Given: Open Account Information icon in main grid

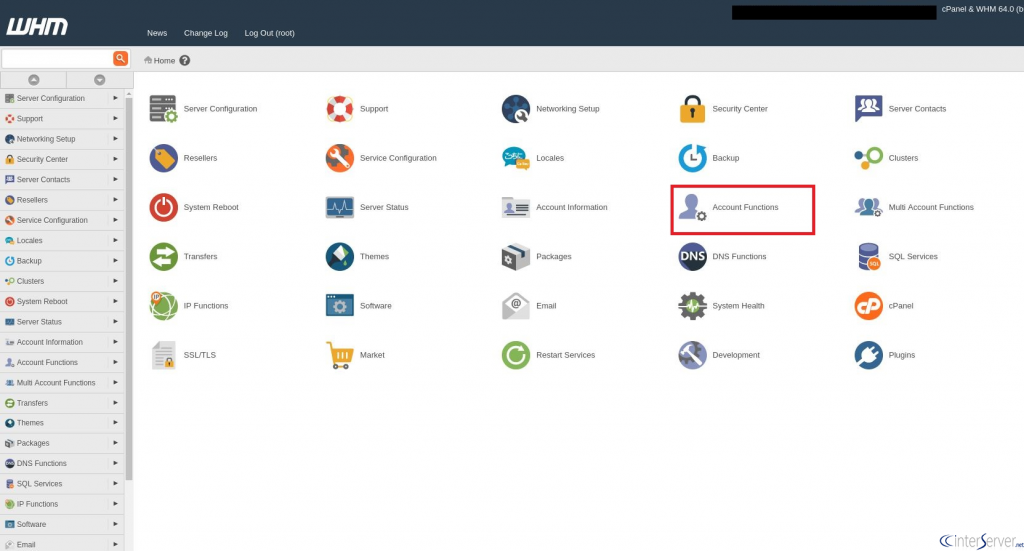Looking at the screenshot, I should 516,207.
